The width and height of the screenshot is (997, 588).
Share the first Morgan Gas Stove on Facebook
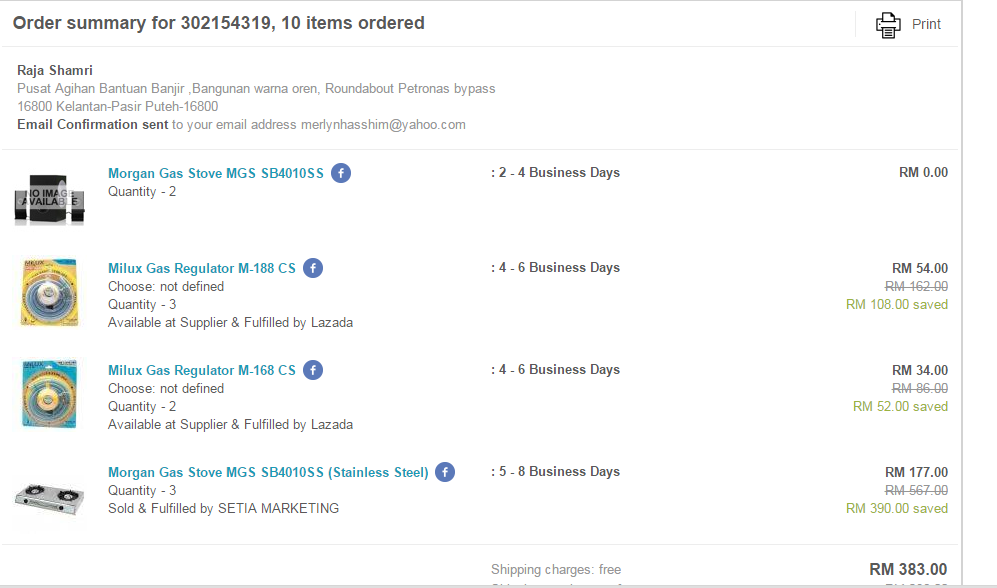341,173
